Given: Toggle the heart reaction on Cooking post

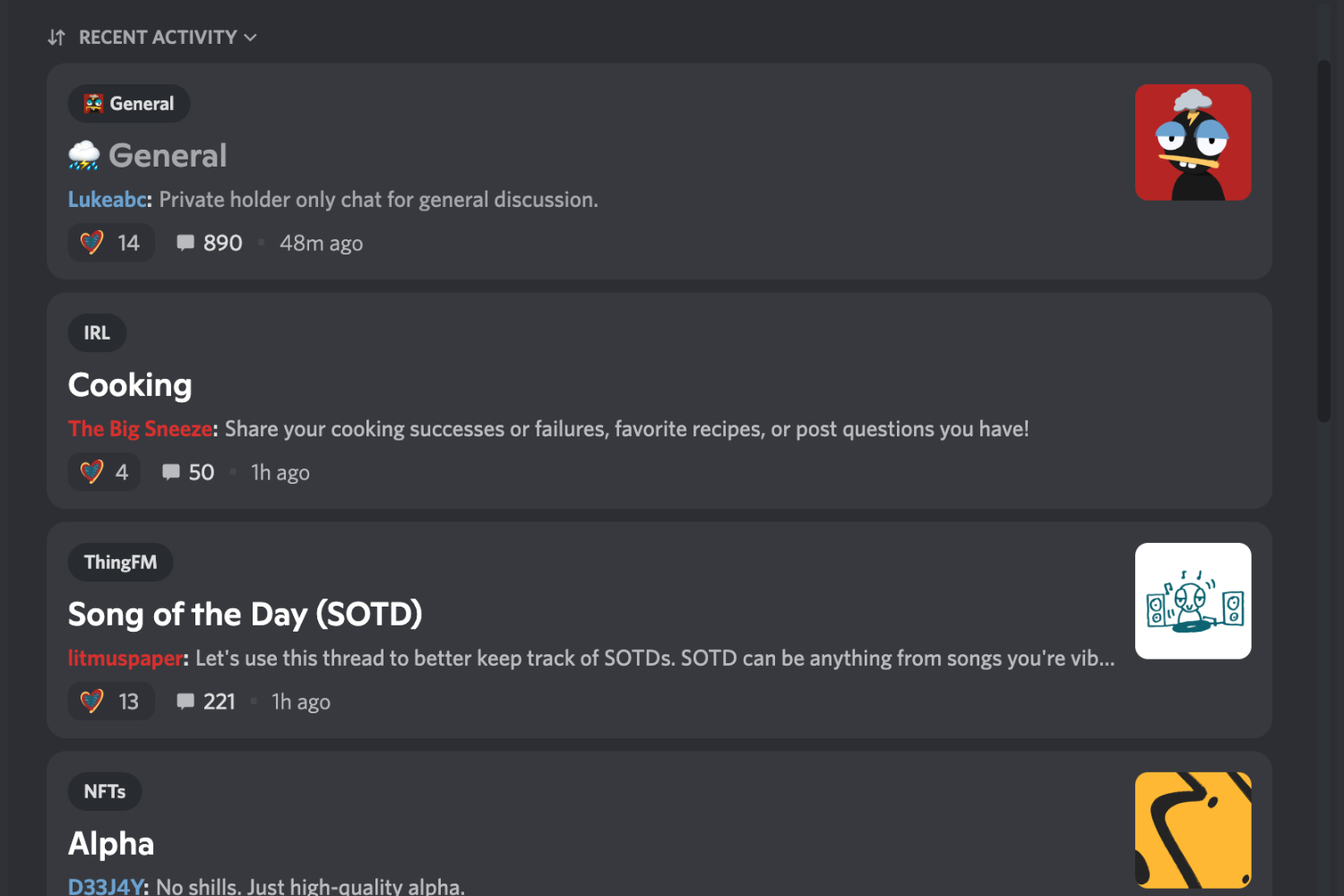Looking at the screenshot, I should 104,472.
